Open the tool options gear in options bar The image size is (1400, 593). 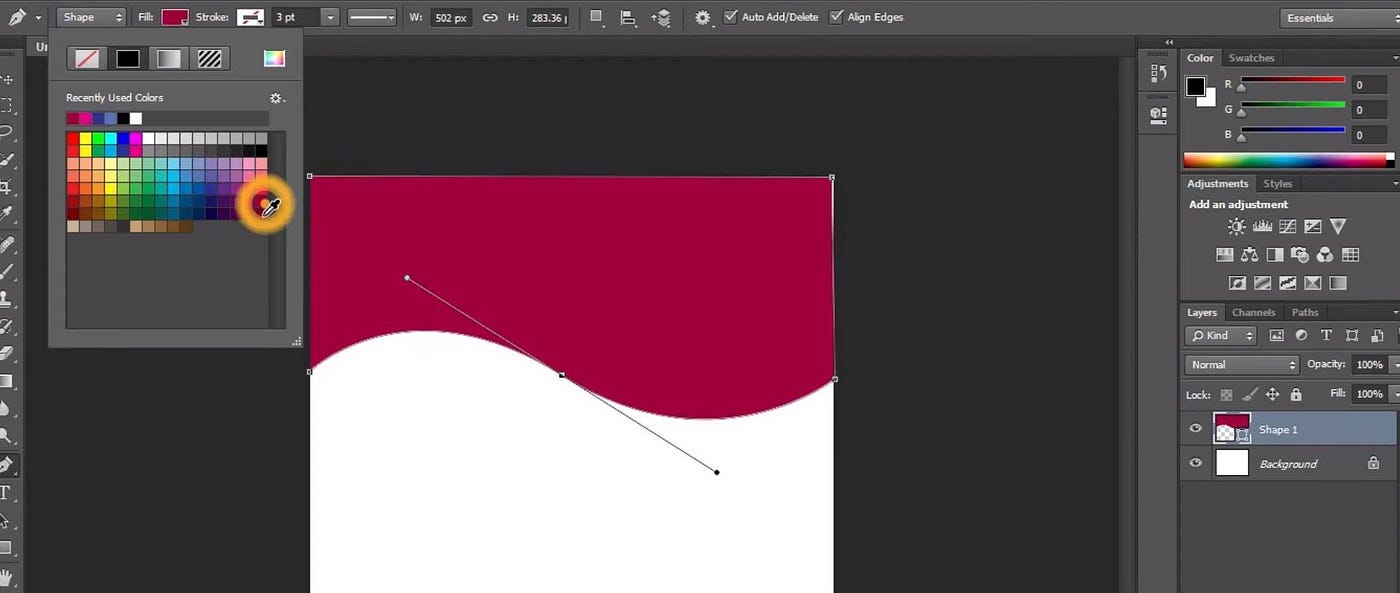pyautogui.click(x=703, y=17)
